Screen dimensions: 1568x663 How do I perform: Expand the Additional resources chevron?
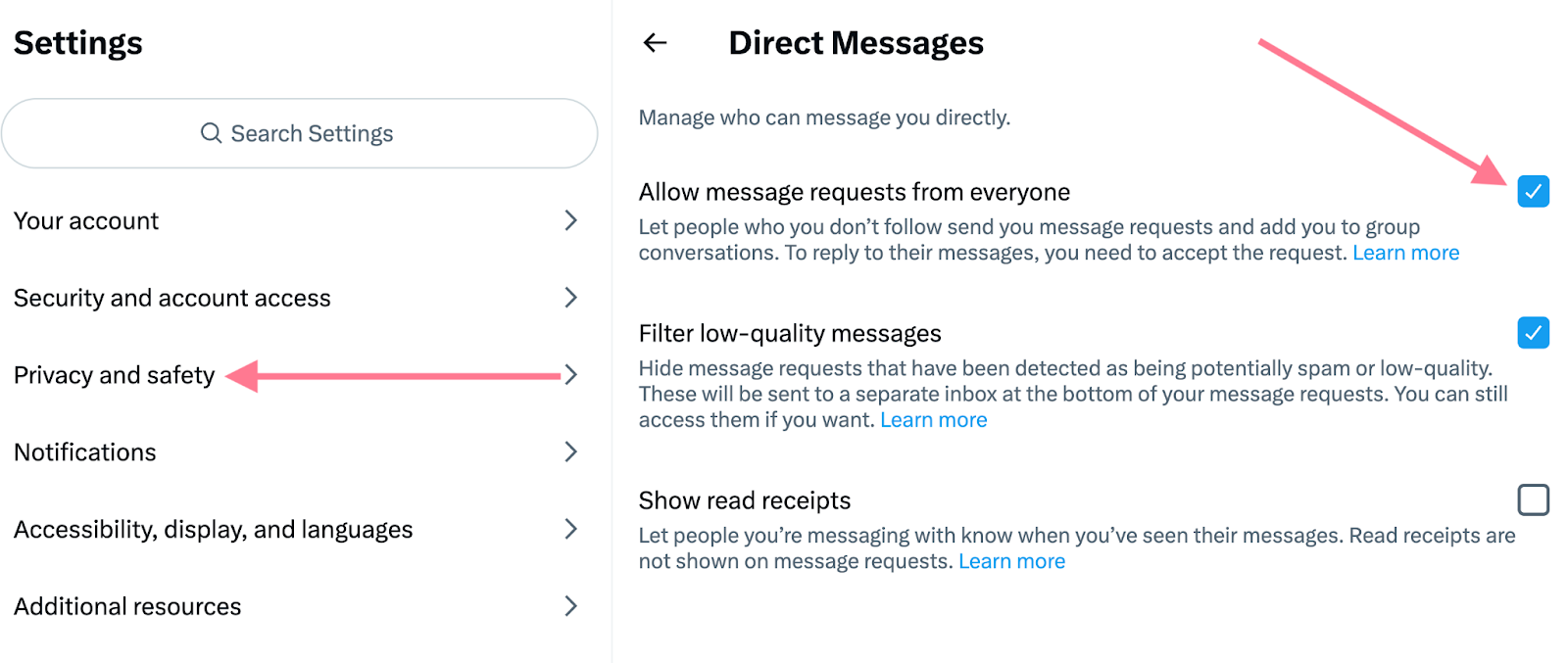[x=571, y=606]
